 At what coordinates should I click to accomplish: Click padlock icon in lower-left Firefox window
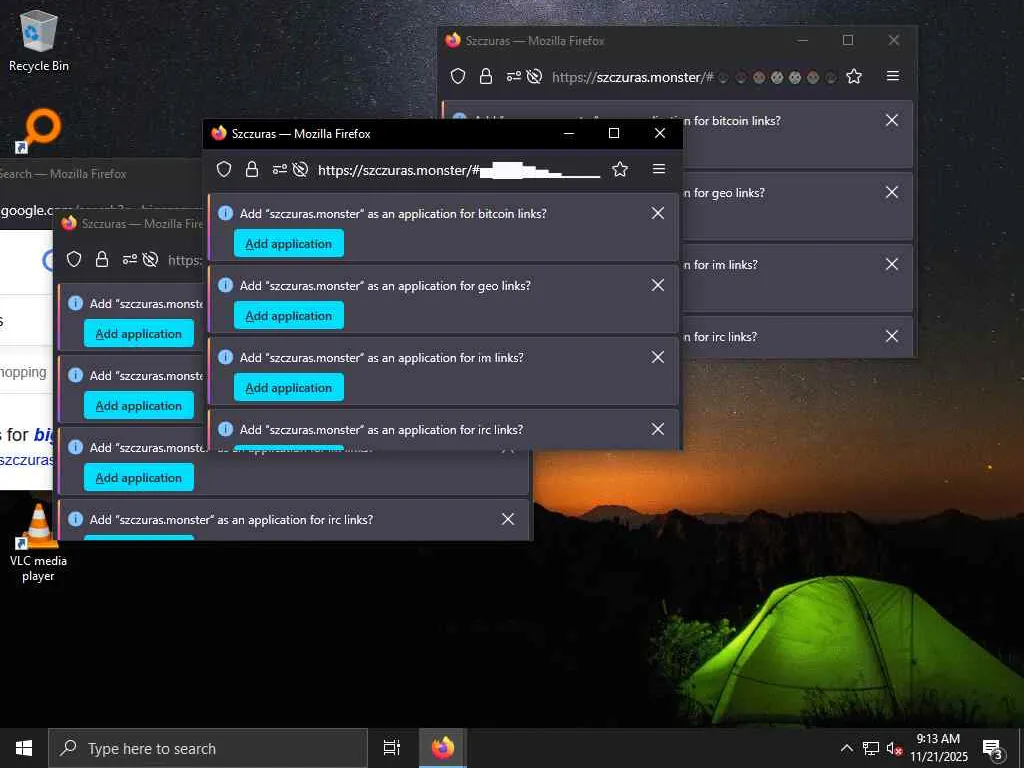[x=102, y=260]
